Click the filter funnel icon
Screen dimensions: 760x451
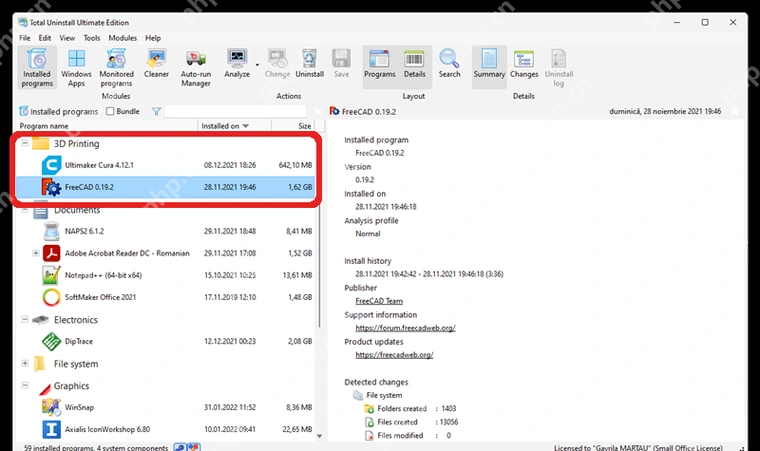pos(156,112)
